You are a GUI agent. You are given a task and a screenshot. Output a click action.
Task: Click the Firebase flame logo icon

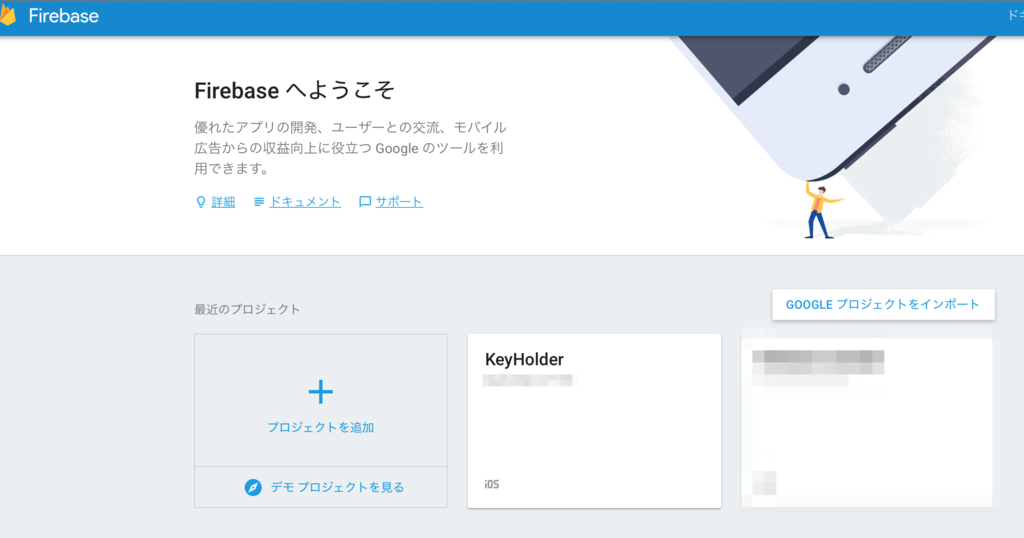click(8, 15)
